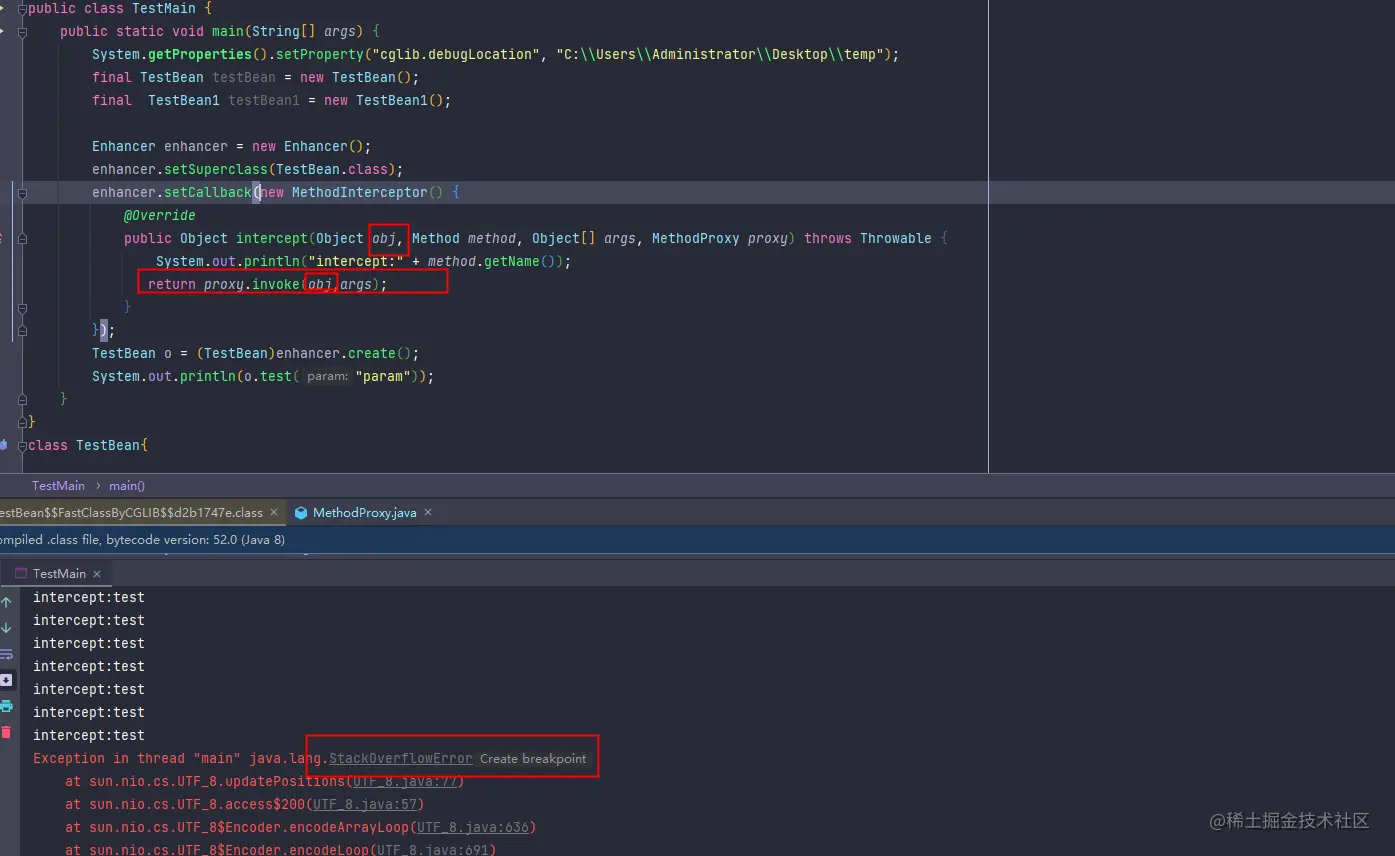Click the gutter marker beside class TestBean
Screen dimensions: 1395x856
coord(3,445)
